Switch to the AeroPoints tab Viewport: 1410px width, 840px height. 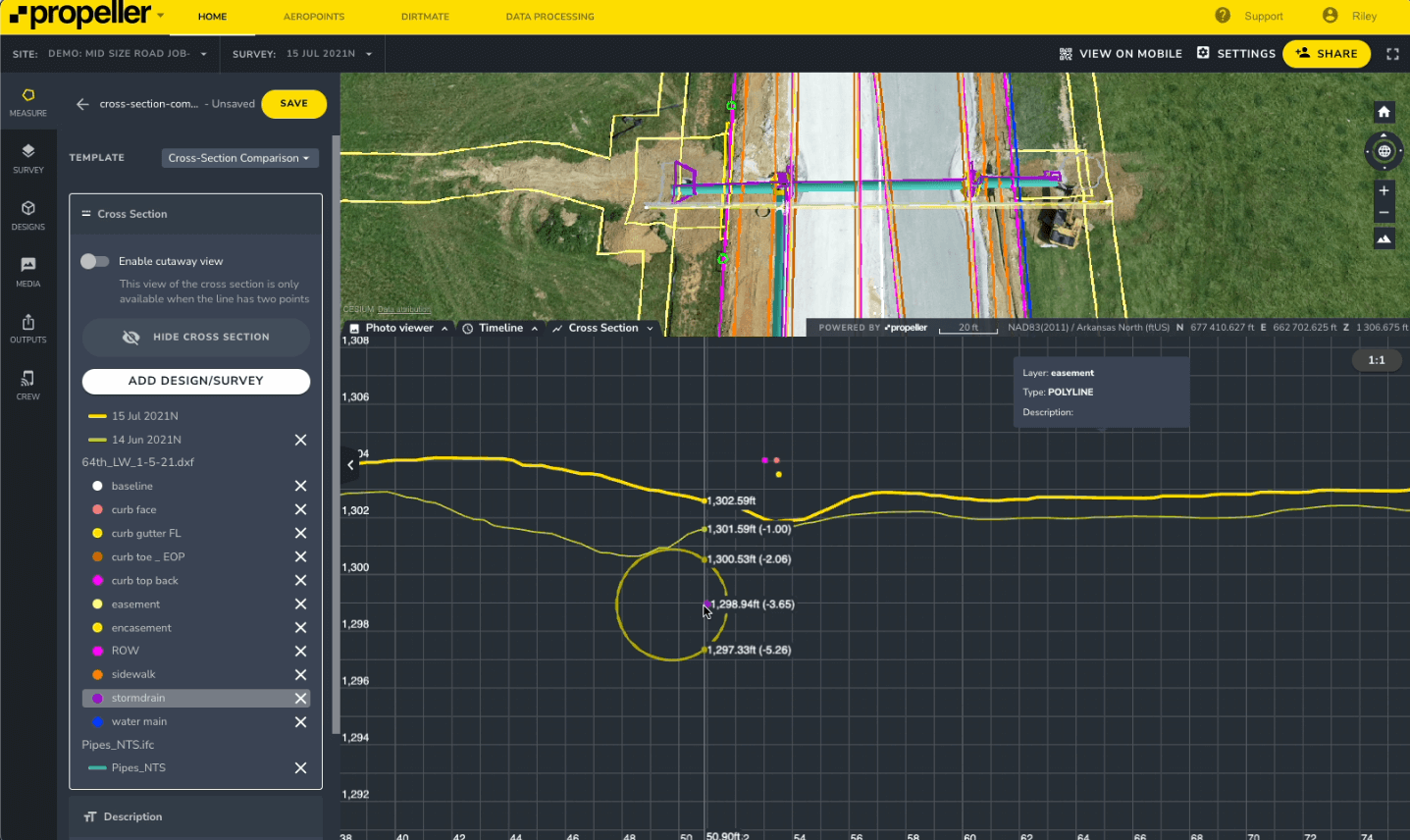[313, 17]
